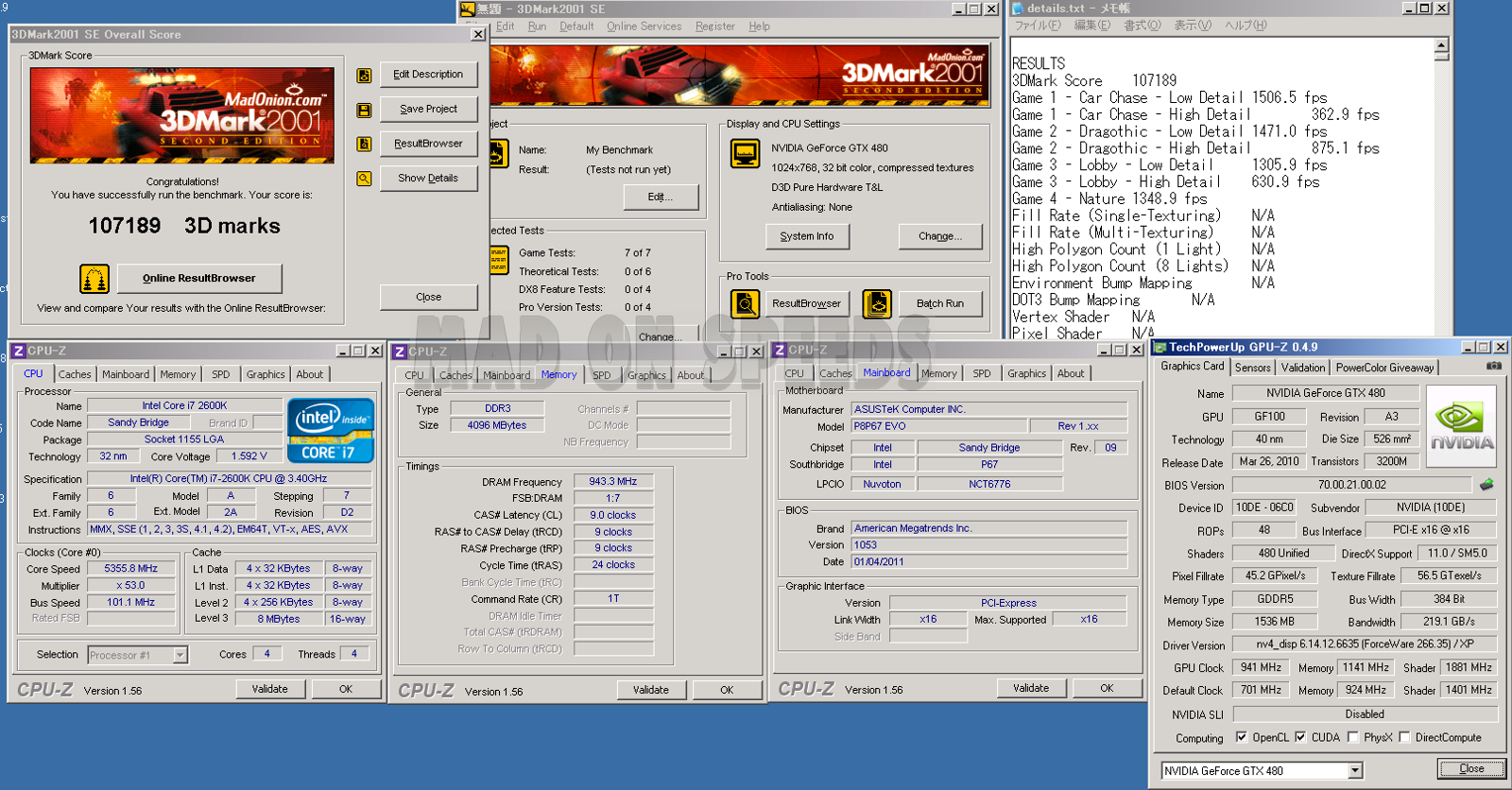The image size is (1512, 790).
Task: Click the GPU-Z camera screenshot icon
Action: [1493, 366]
